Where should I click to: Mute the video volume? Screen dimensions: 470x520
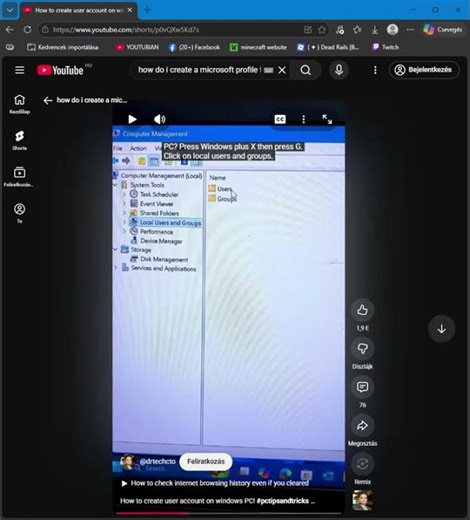tap(159, 119)
